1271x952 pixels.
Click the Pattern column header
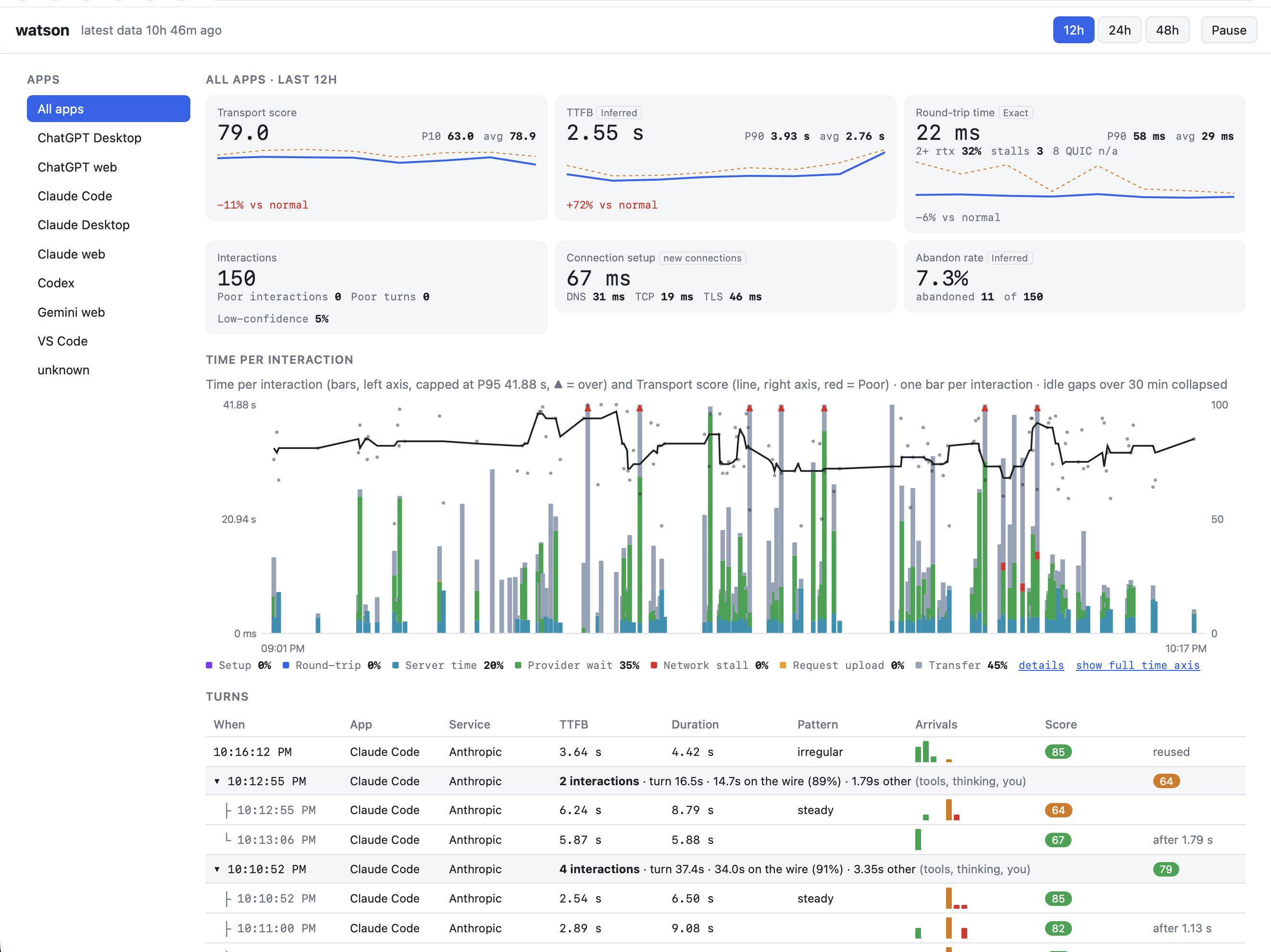coord(817,724)
